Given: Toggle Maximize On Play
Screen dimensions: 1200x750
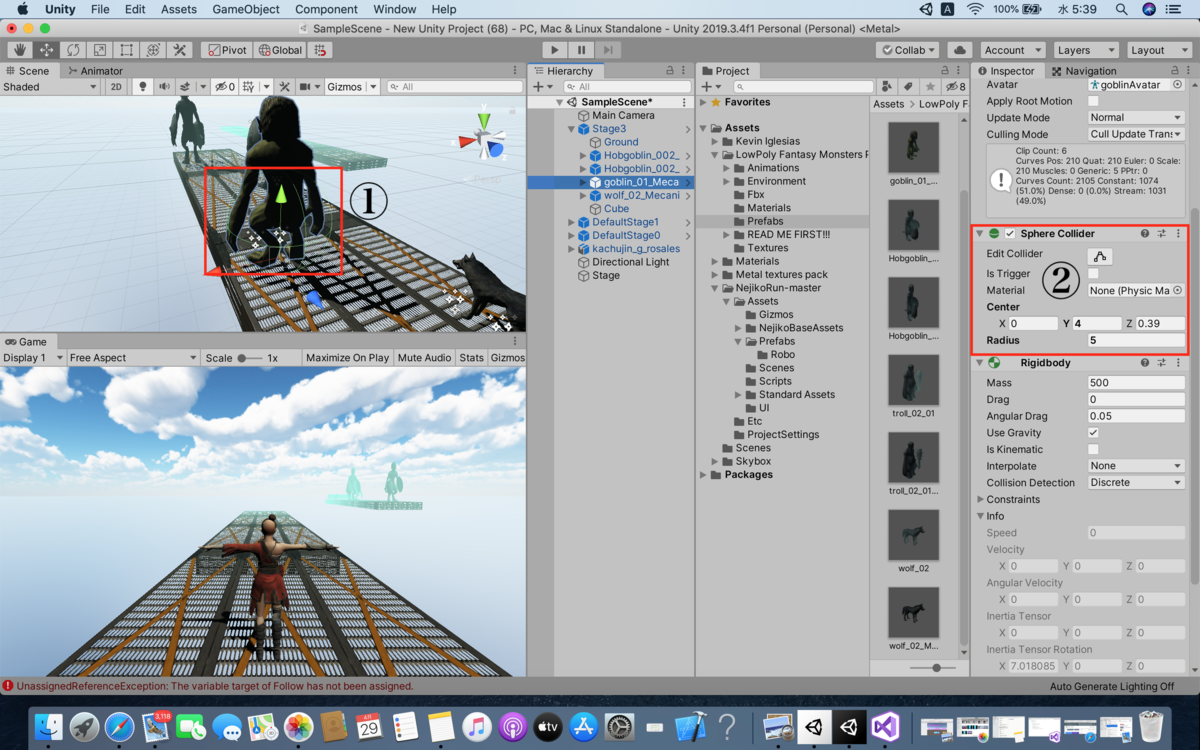Looking at the screenshot, I should point(347,358).
